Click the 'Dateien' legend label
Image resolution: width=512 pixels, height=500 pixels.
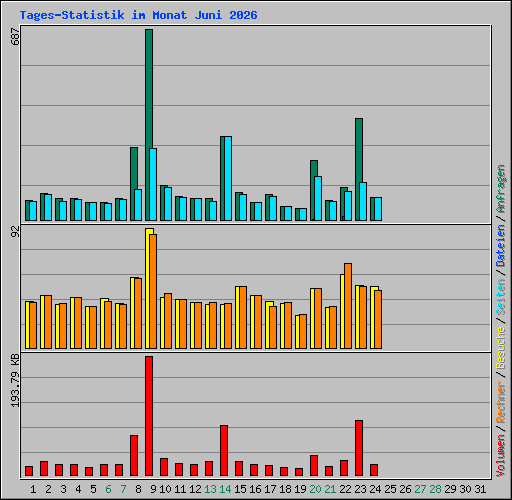tap(501, 246)
